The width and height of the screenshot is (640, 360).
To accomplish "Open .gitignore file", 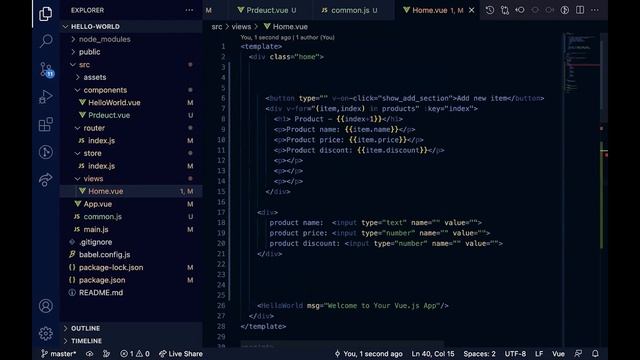I will tap(131, 242).
